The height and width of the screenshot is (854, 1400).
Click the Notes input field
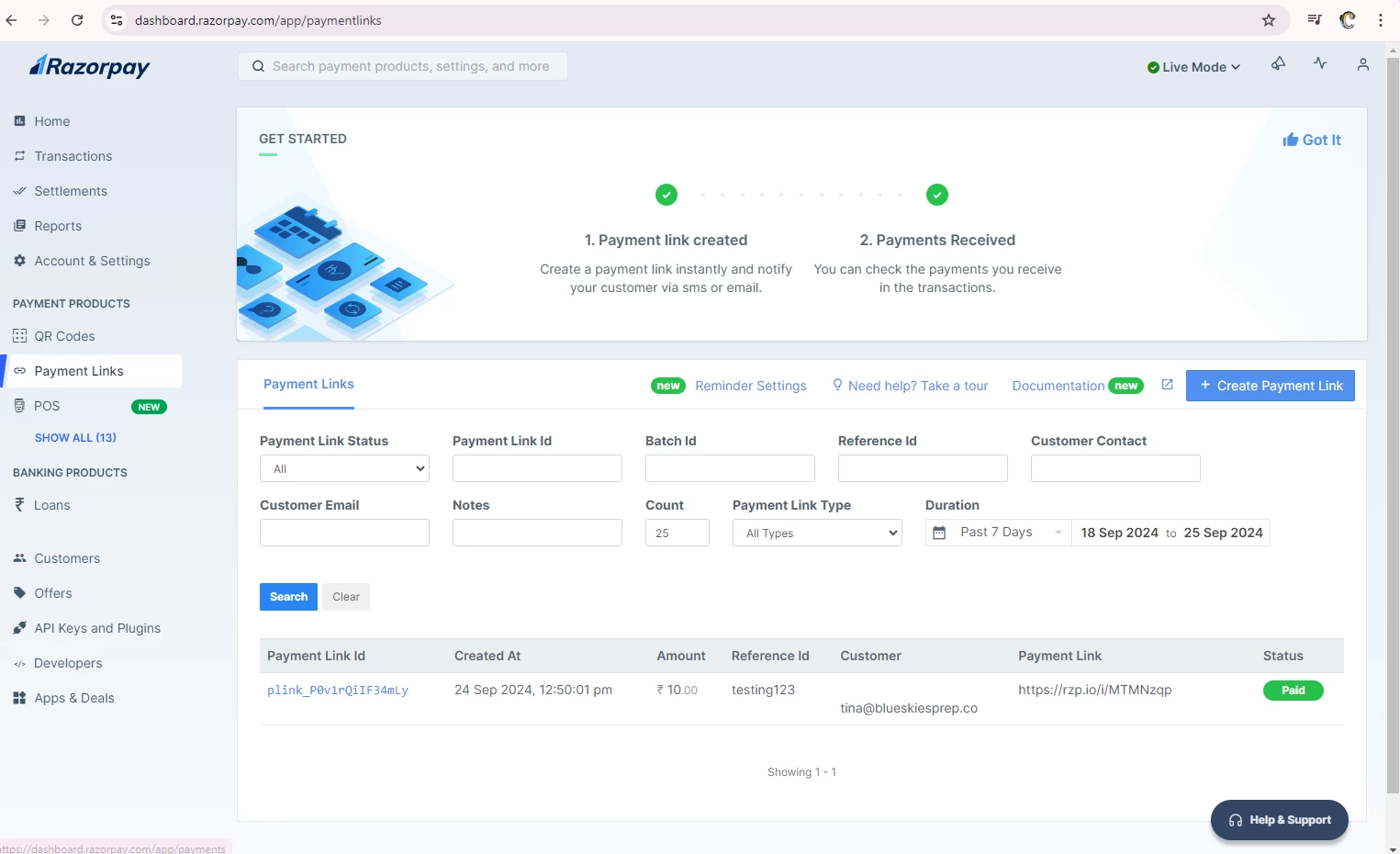tap(537, 533)
